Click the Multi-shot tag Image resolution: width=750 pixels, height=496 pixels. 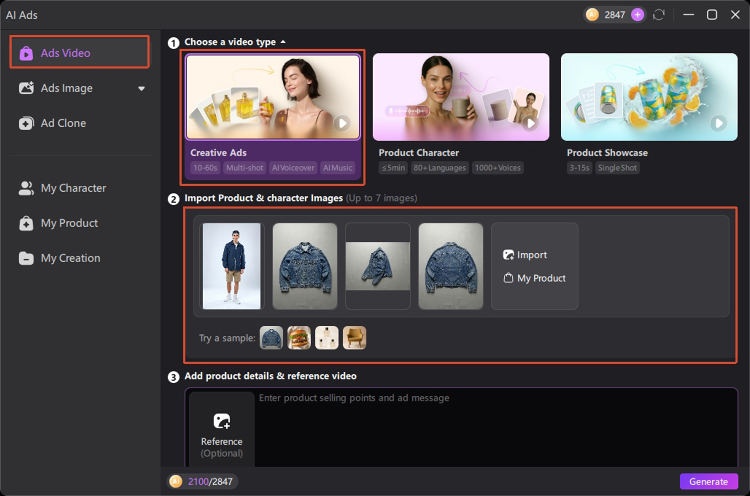pos(244,168)
